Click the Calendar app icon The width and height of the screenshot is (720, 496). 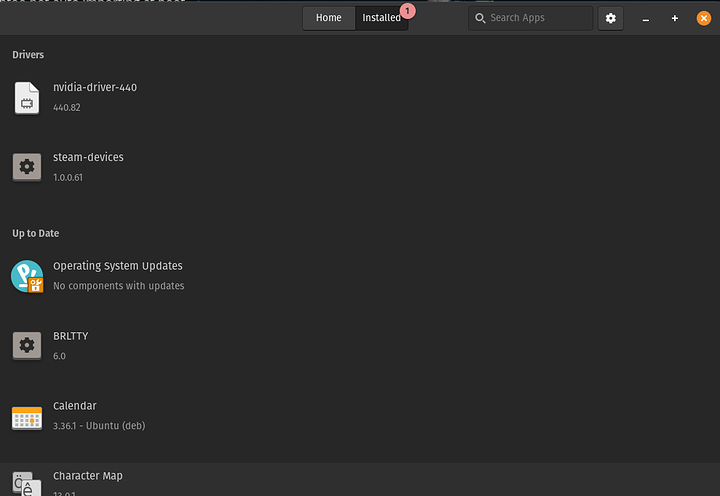[x=27, y=416]
